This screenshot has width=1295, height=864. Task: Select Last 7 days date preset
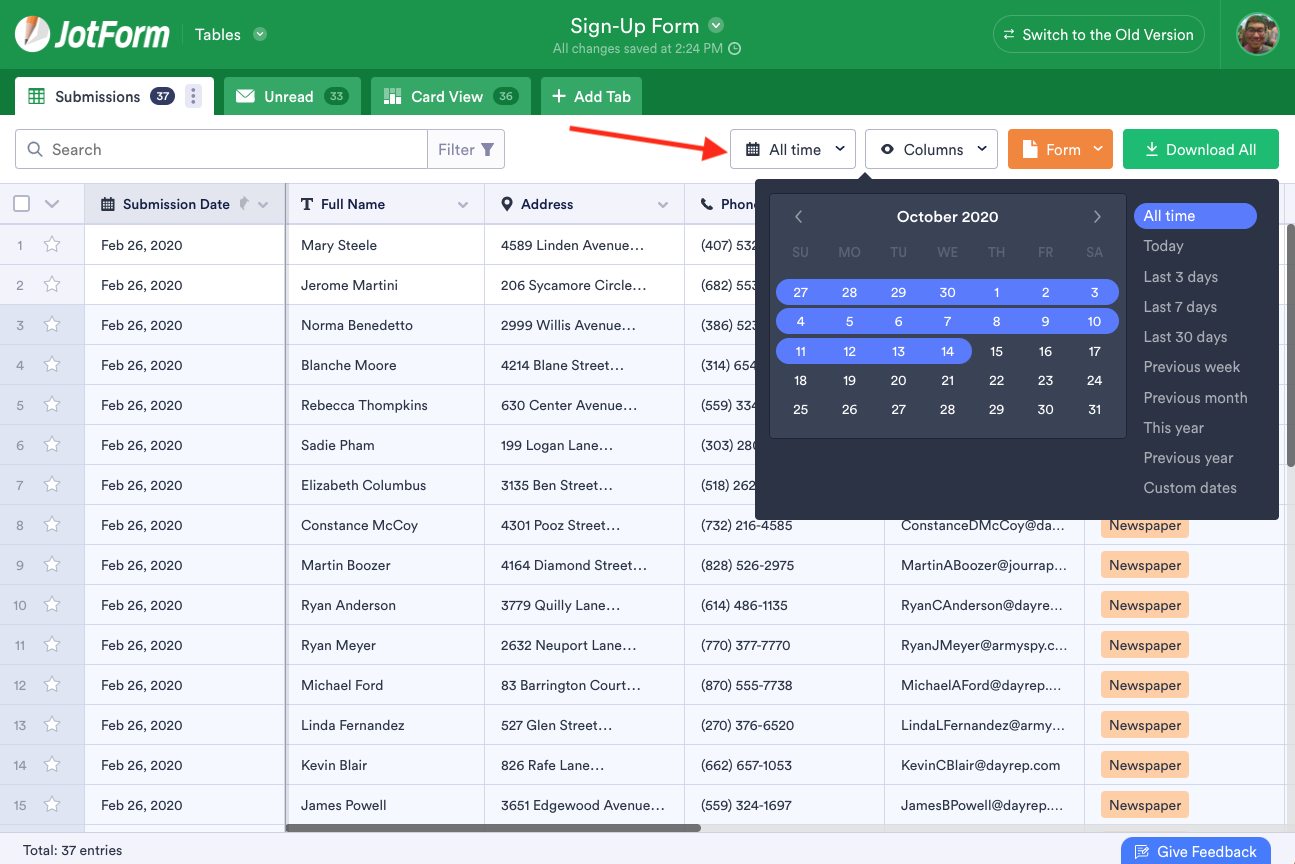pyautogui.click(x=1180, y=307)
